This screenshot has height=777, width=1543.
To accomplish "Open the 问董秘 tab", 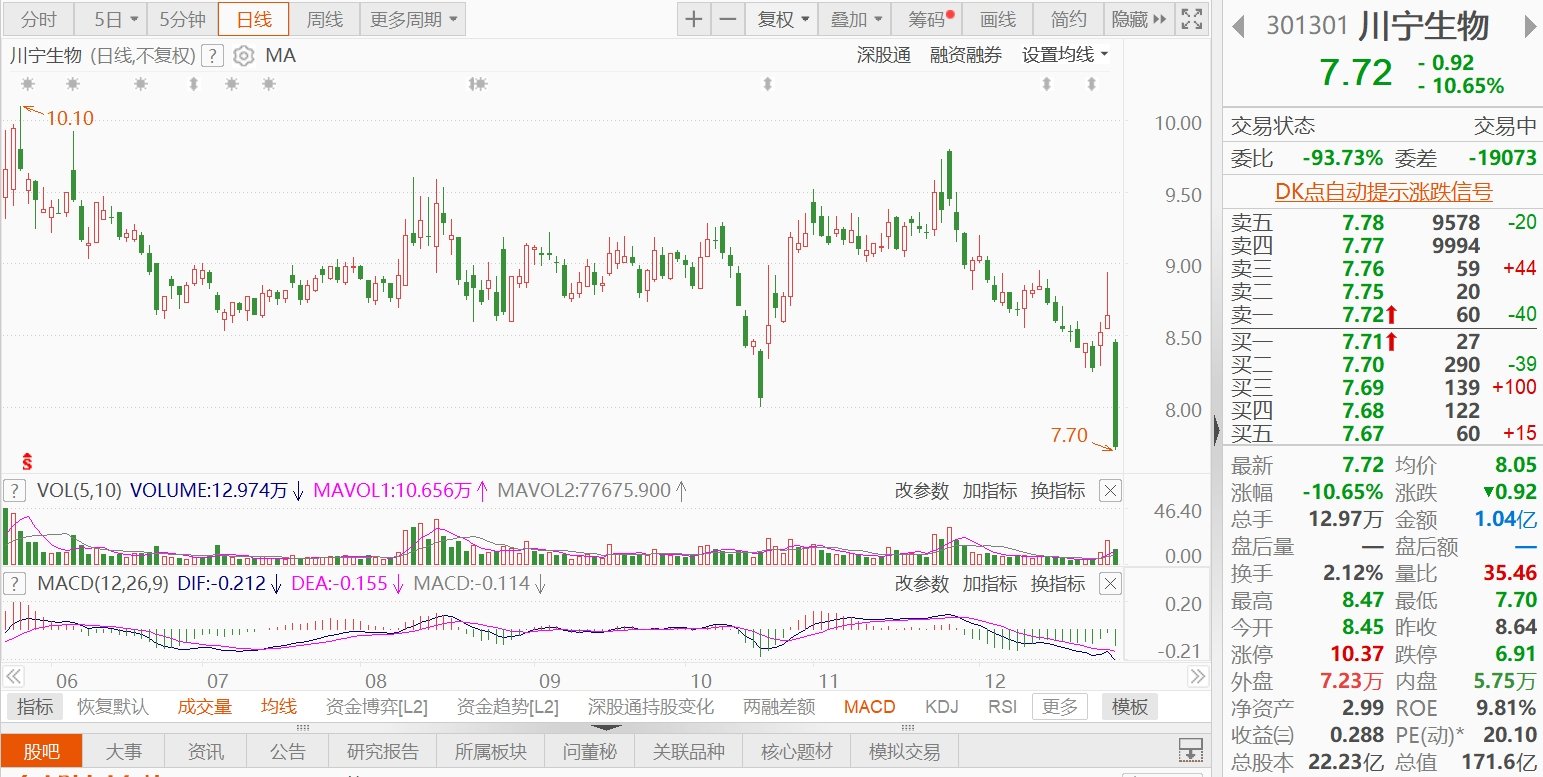I will tap(590, 752).
